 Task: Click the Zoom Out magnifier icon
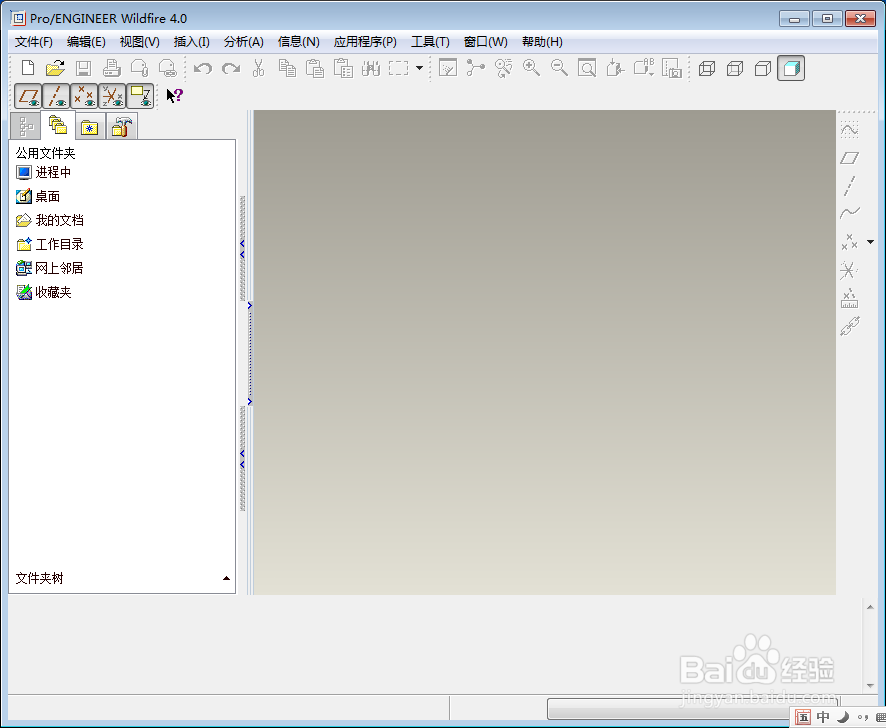coord(559,68)
